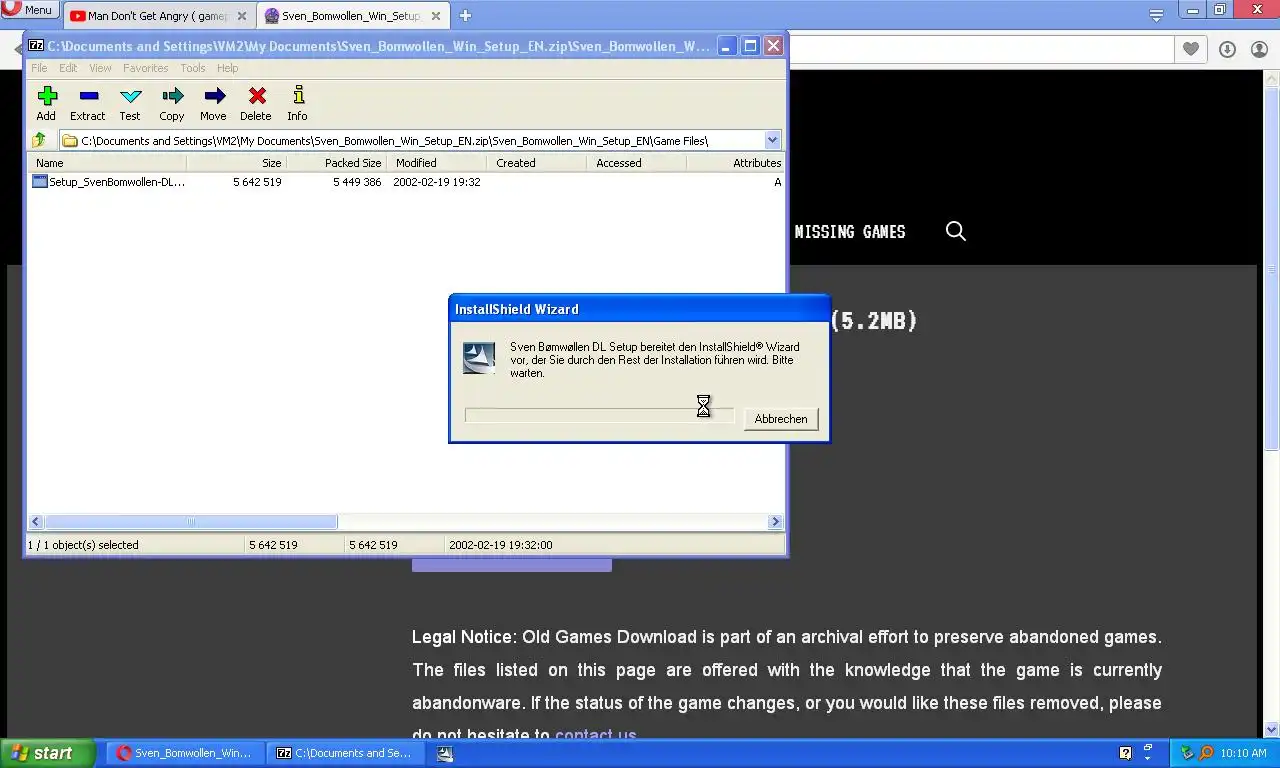Screen dimensions: 1280x768
Task: Click the Copy toolbar icon
Action: [x=172, y=96]
